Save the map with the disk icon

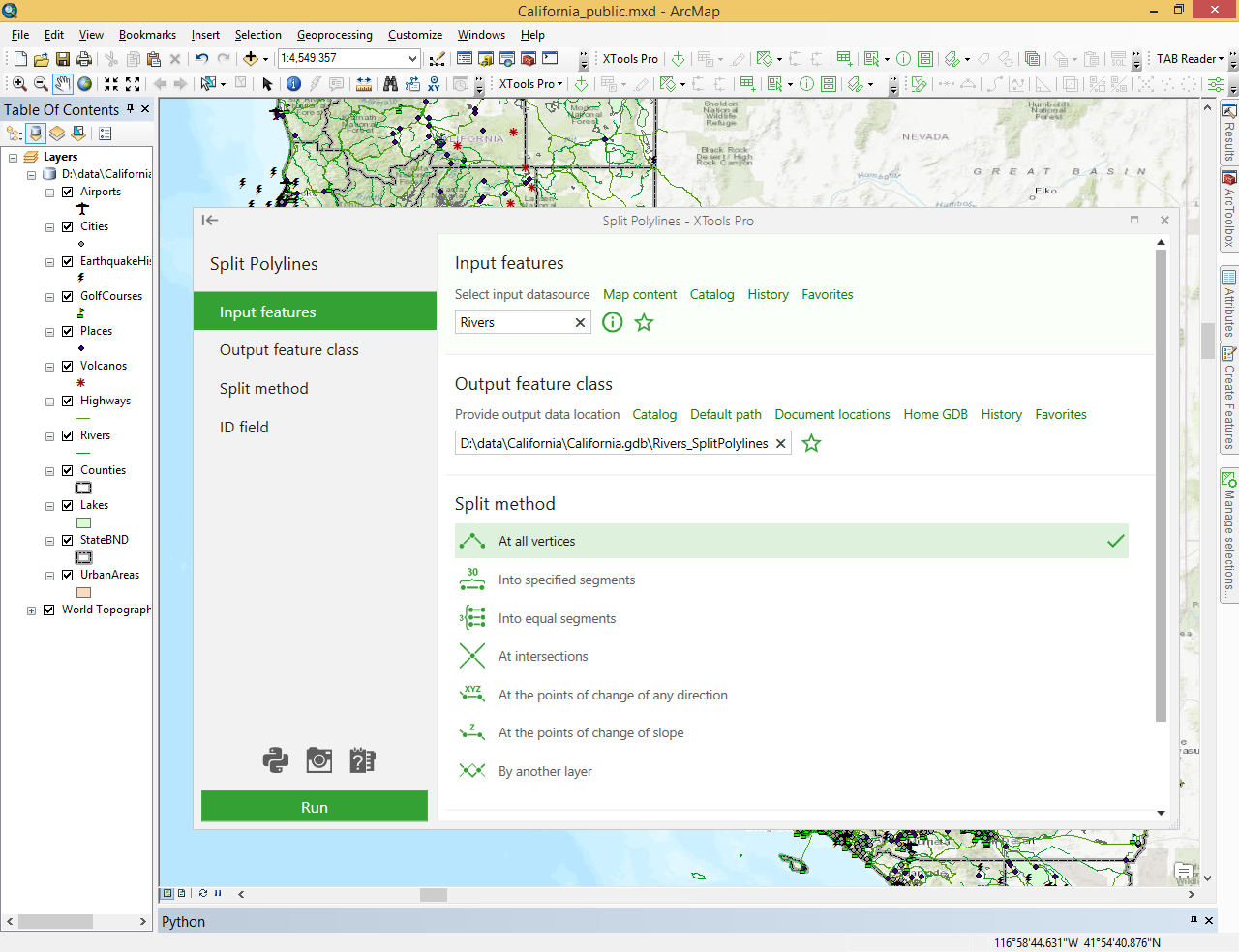point(63,59)
